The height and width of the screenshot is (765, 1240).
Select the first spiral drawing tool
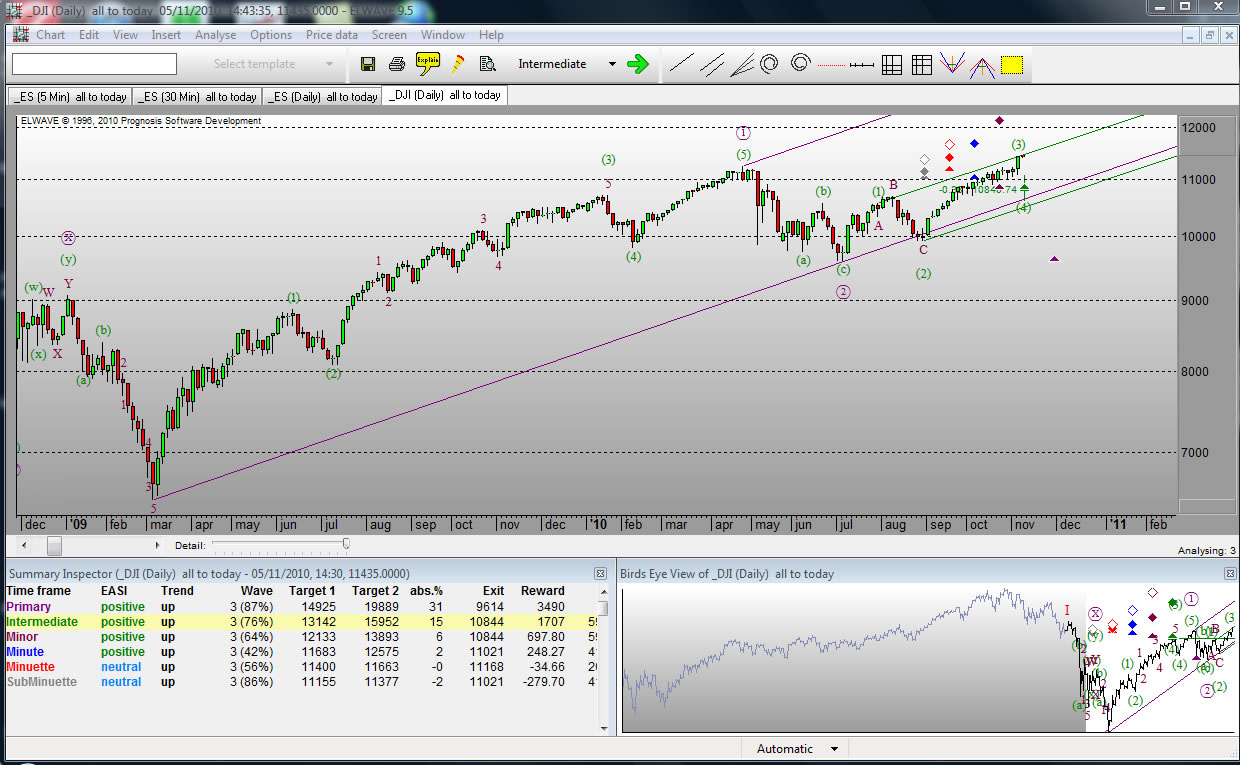(770, 64)
